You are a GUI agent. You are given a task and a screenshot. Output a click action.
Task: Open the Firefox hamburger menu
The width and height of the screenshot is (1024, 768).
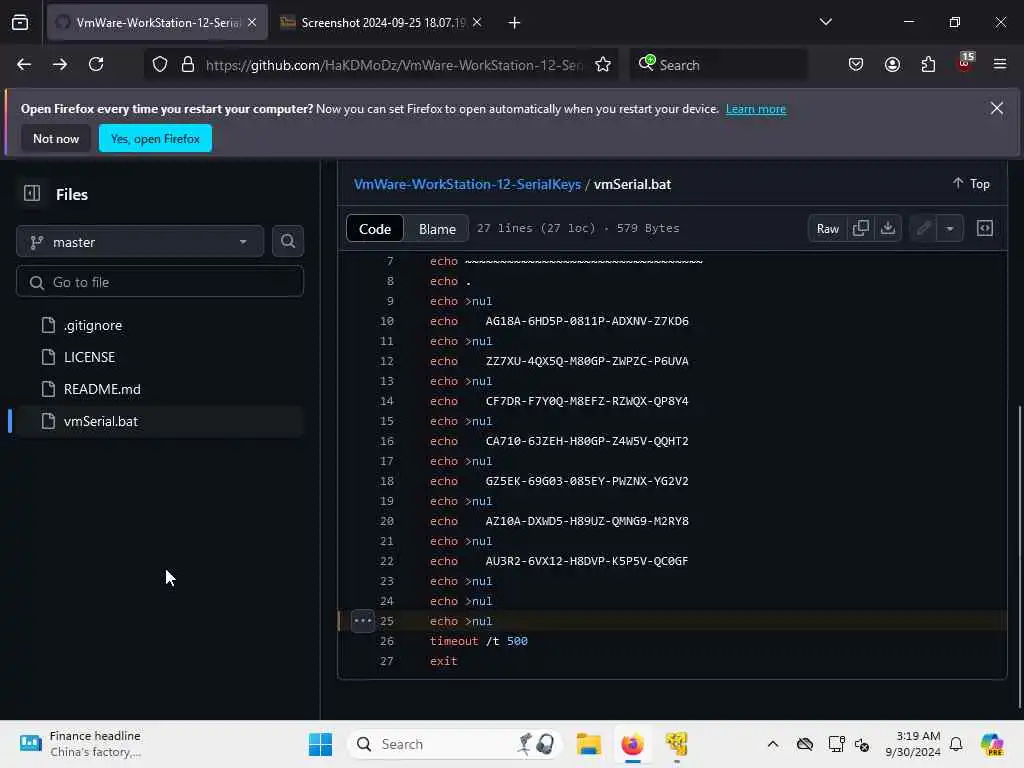pos(1000,65)
